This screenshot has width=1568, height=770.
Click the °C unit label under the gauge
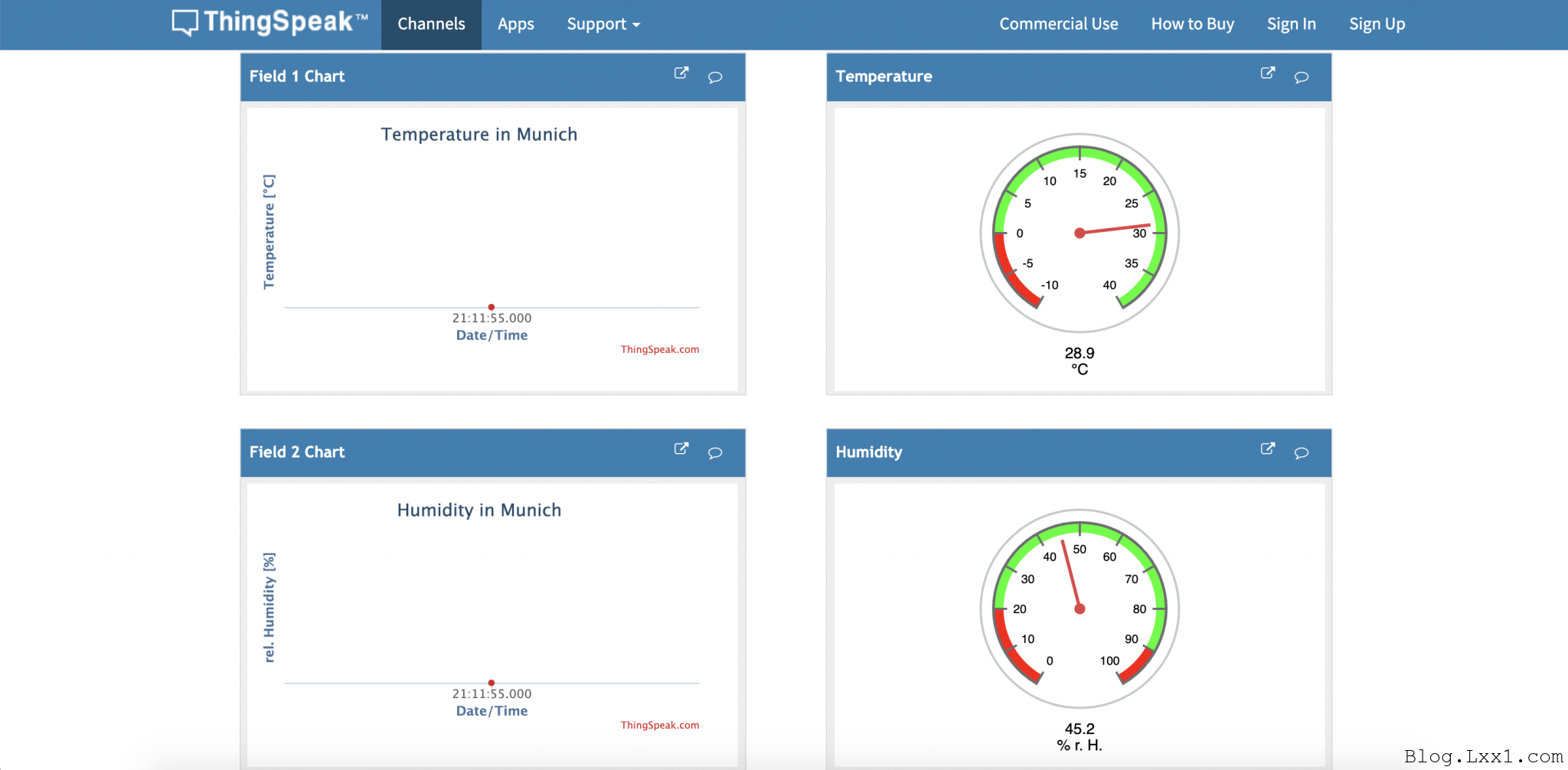click(1080, 370)
